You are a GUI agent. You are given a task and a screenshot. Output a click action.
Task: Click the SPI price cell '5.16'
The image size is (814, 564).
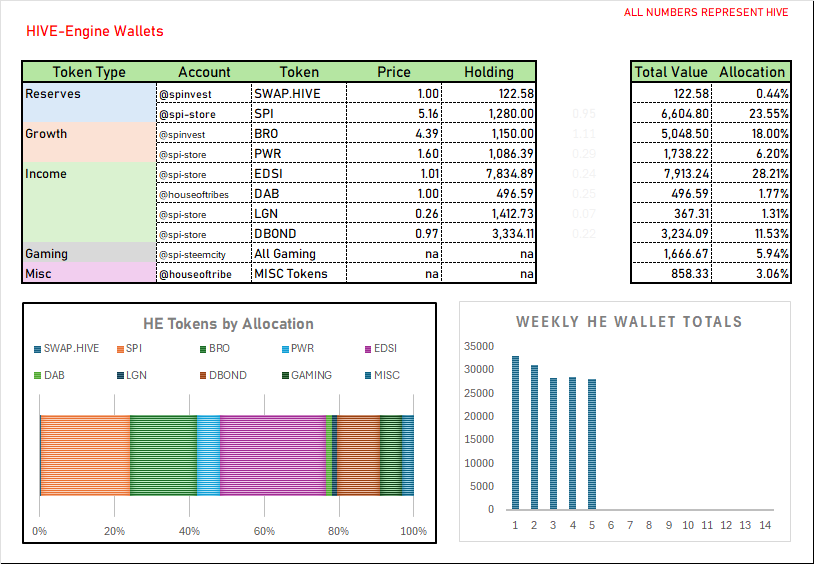(394, 114)
